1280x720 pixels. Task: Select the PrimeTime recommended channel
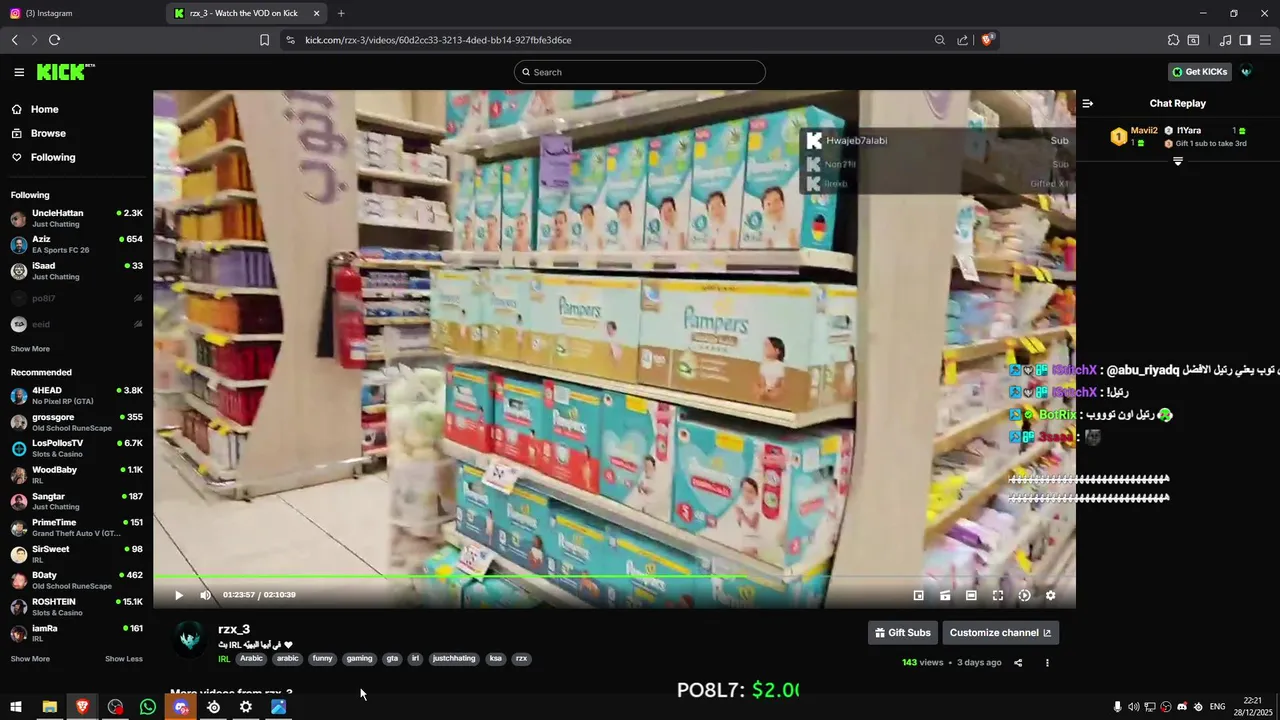pyautogui.click(x=76, y=527)
